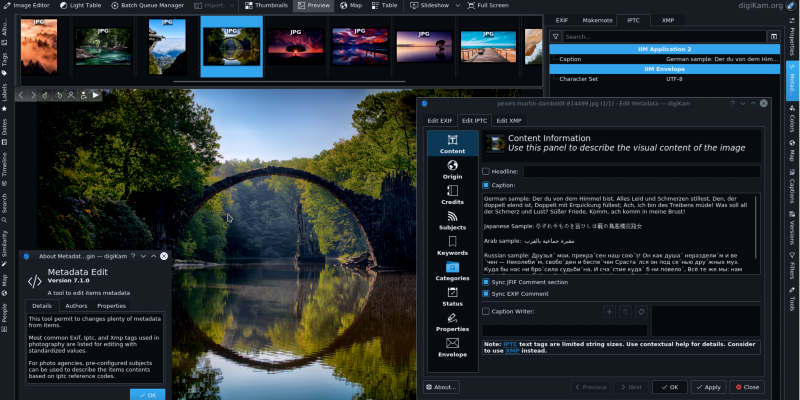Select the pier sunset thumbnail
This screenshot has height=400, width=800.
[488, 46]
